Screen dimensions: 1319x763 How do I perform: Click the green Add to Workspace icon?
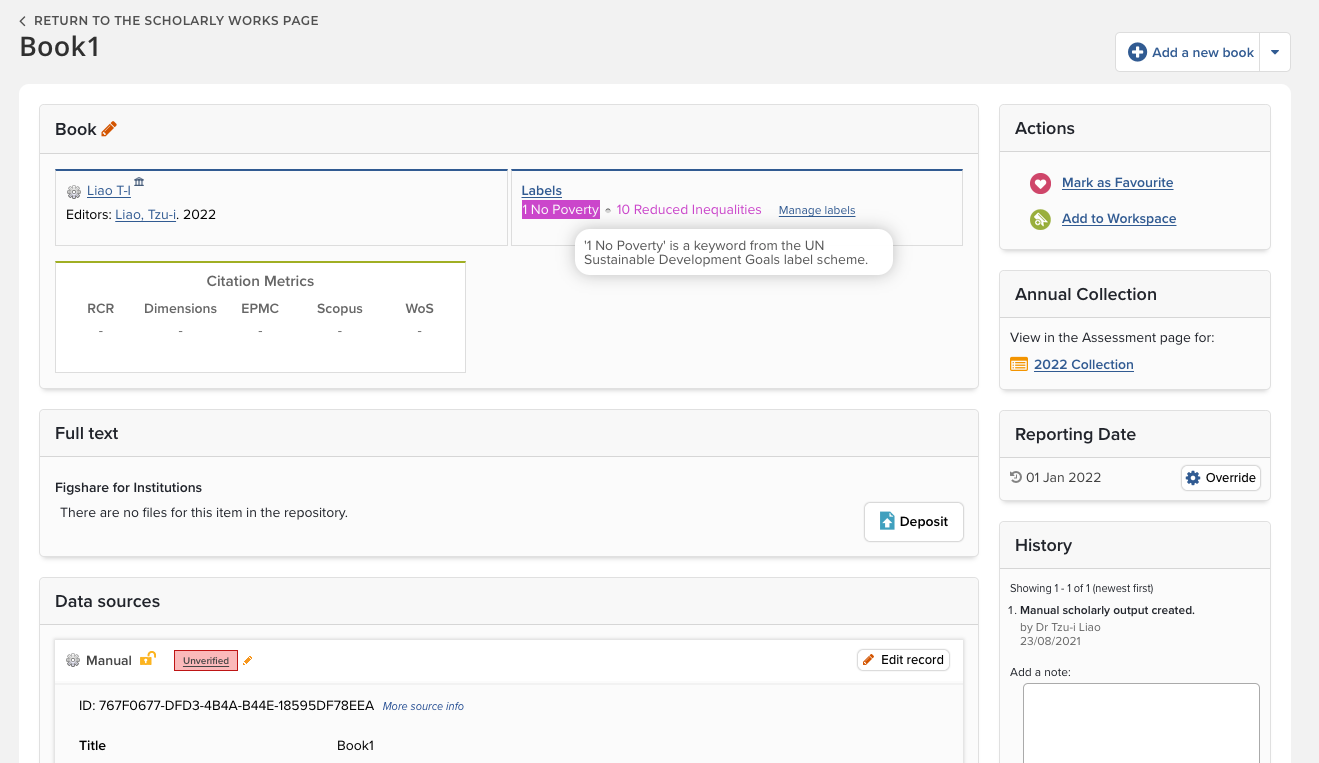(1040, 219)
